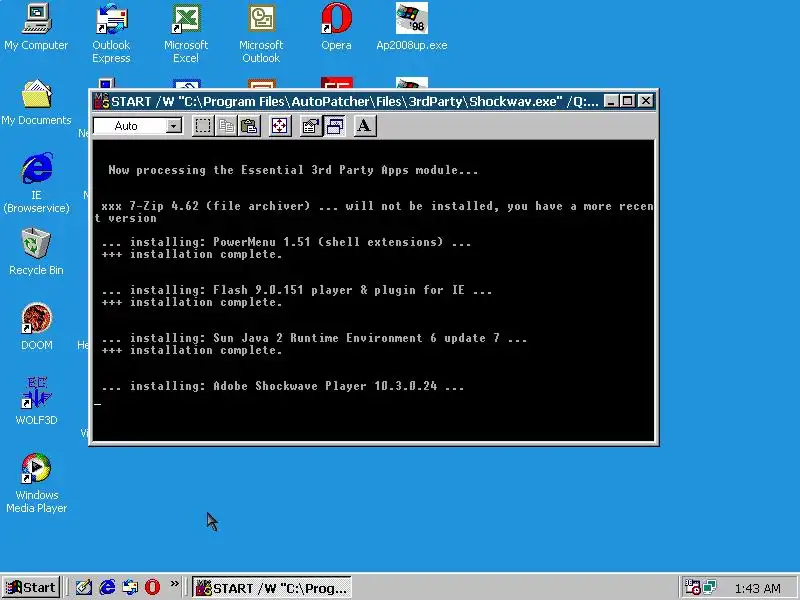Screen dimensions: 800x600
Task: Open the Start menu
Action: tap(31, 587)
